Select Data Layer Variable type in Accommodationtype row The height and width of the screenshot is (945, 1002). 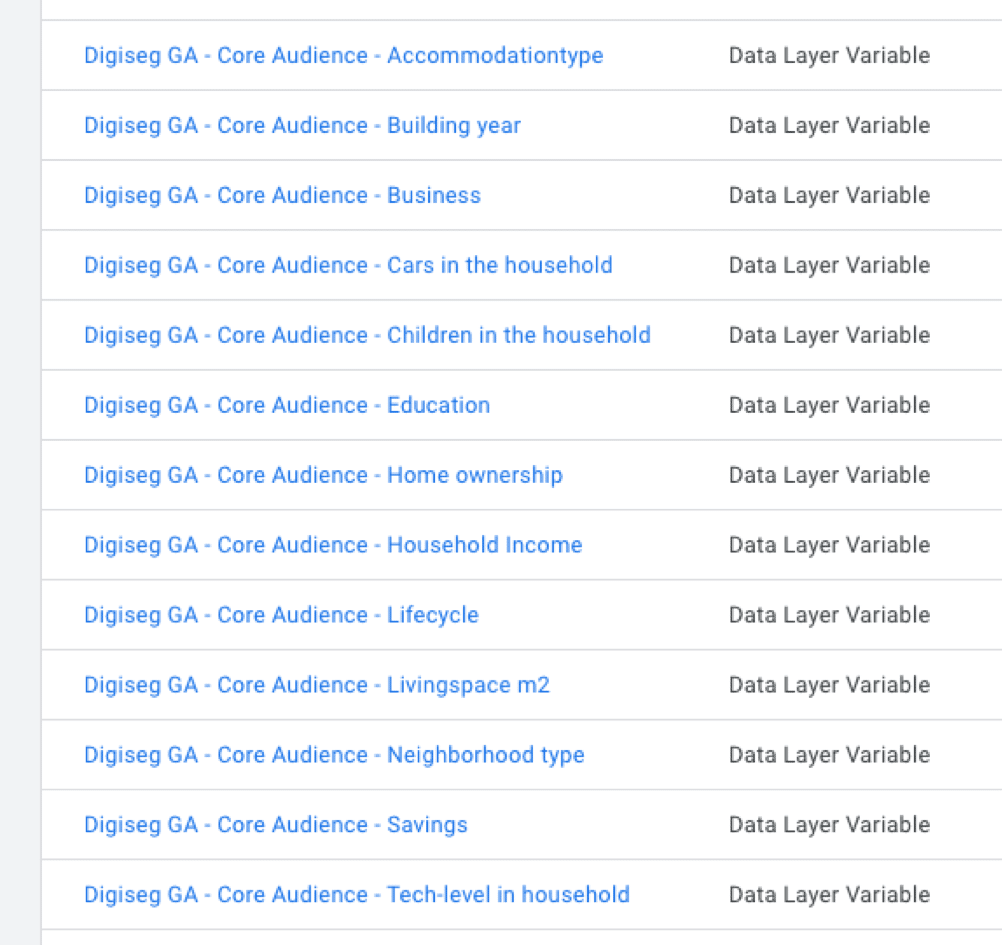pyautogui.click(x=829, y=56)
